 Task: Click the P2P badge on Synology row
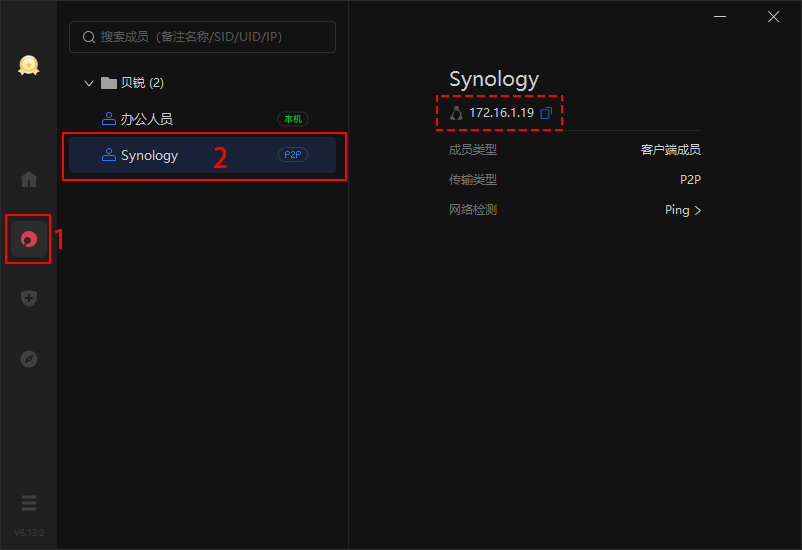pyautogui.click(x=293, y=155)
